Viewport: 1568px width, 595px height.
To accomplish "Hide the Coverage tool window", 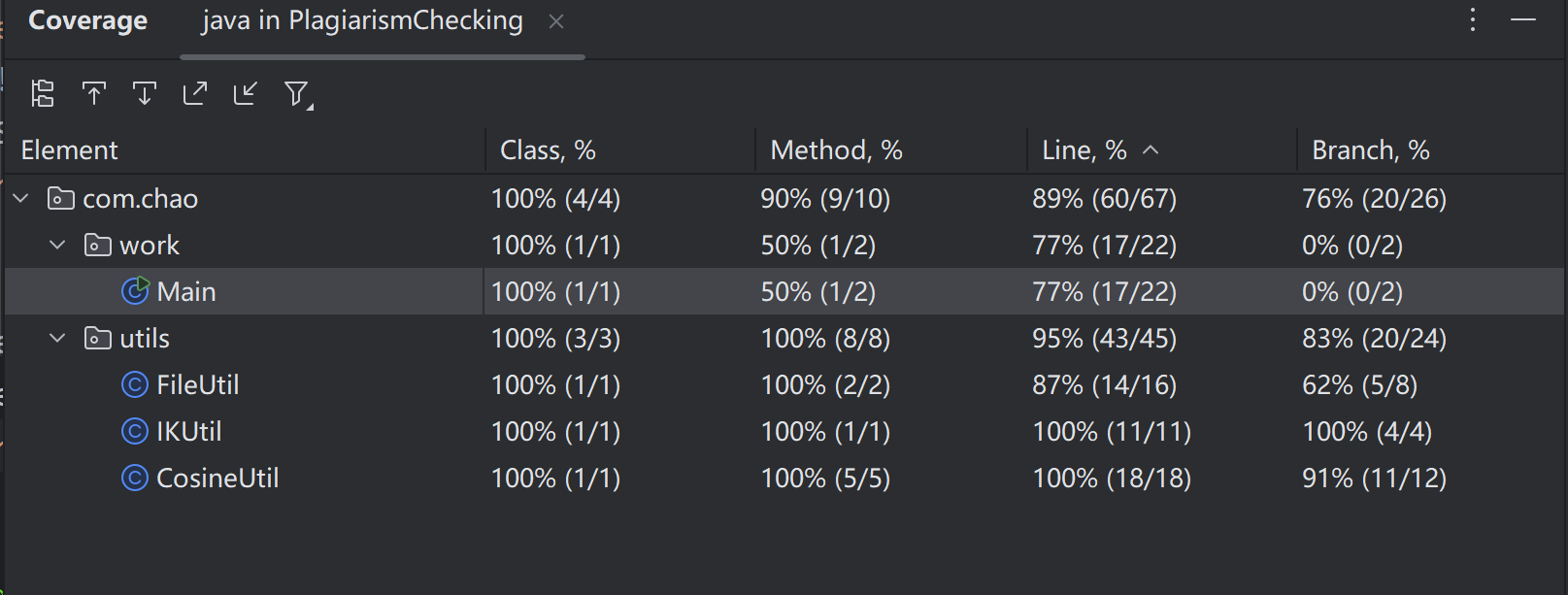I will (1523, 20).
